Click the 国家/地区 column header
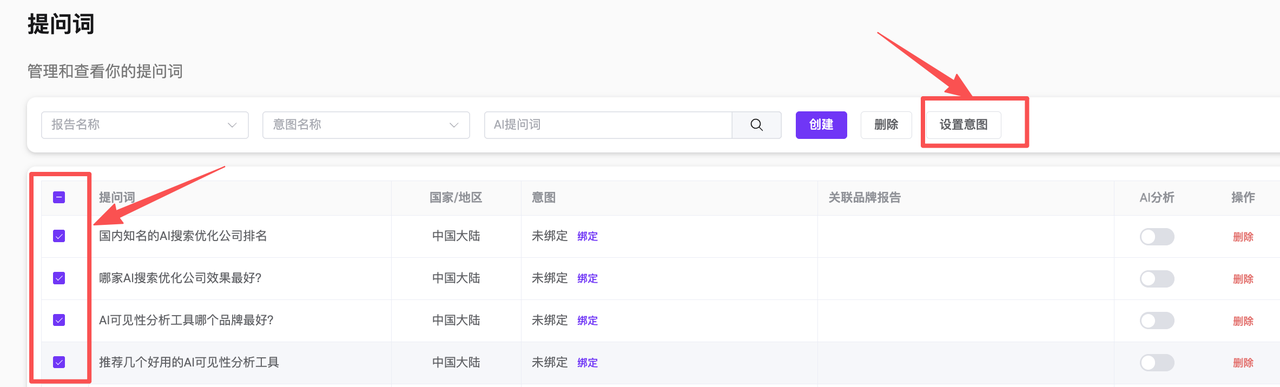The image size is (1280, 387). click(456, 198)
